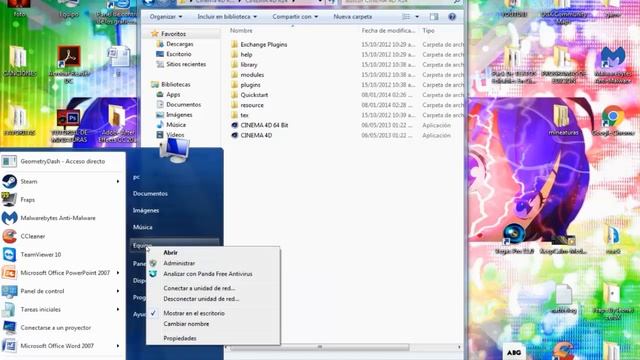
Task: Select Documentos library in navigation pane
Action: (183, 104)
